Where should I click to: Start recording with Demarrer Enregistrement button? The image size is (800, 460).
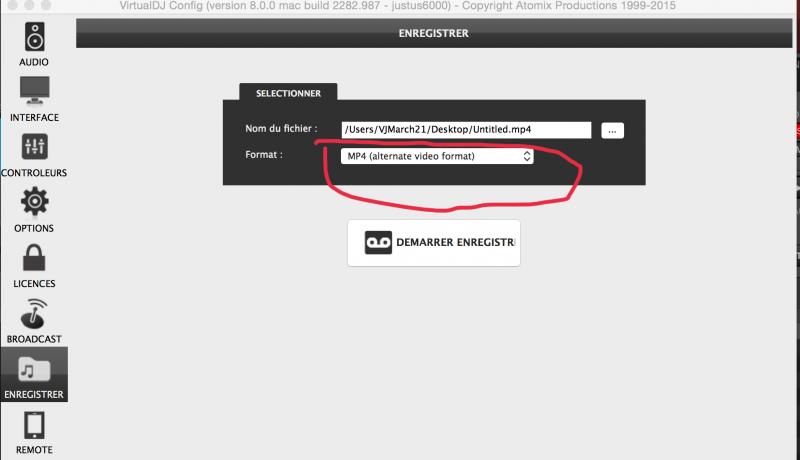point(434,243)
